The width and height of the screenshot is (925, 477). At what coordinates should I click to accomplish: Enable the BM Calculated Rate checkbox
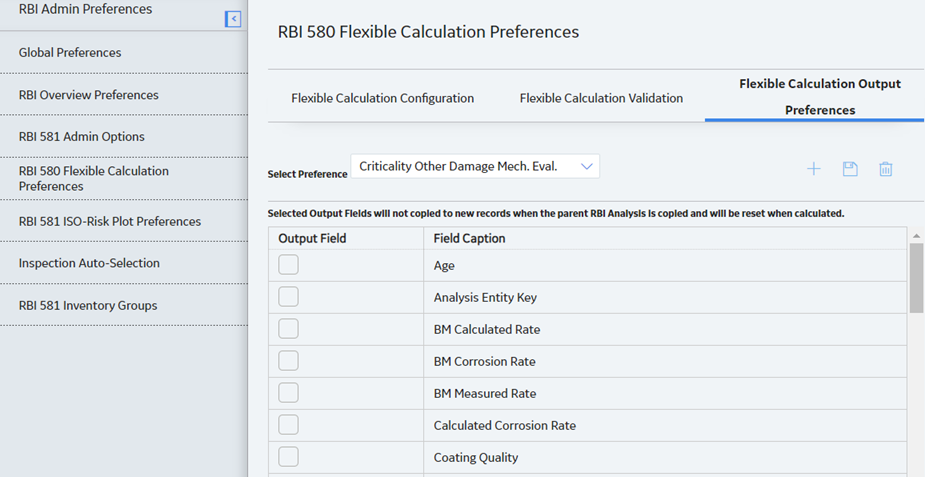click(288, 328)
